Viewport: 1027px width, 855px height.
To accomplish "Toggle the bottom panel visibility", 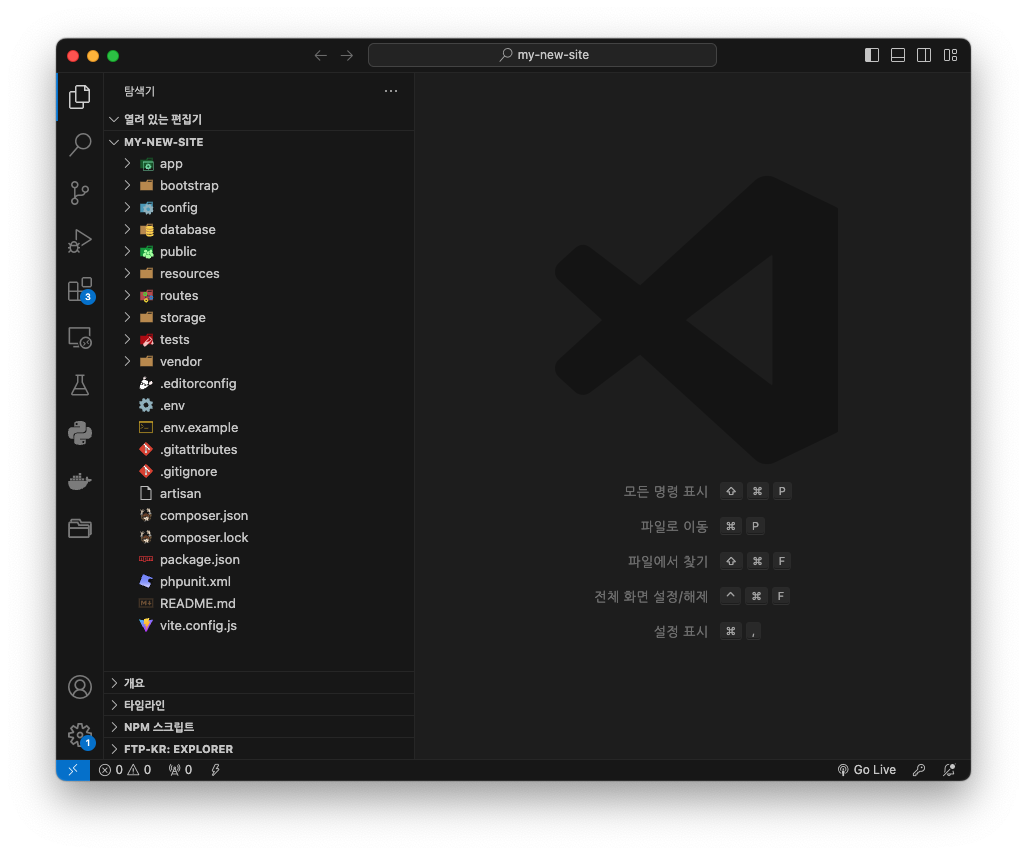I will pos(898,55).
